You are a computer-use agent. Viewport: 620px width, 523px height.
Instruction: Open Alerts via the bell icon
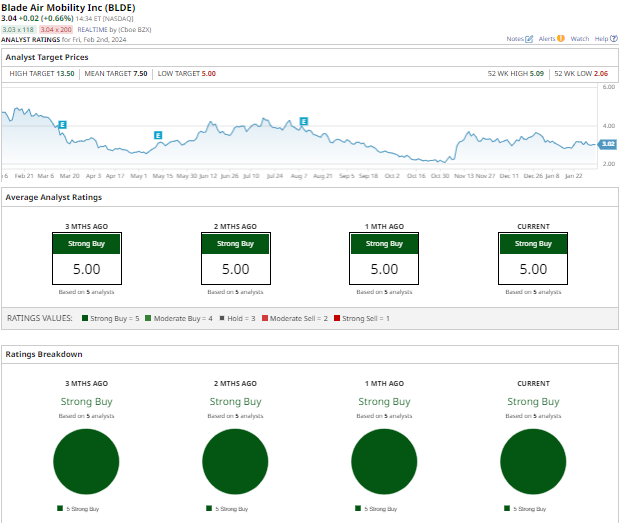(x=560, y=39)
